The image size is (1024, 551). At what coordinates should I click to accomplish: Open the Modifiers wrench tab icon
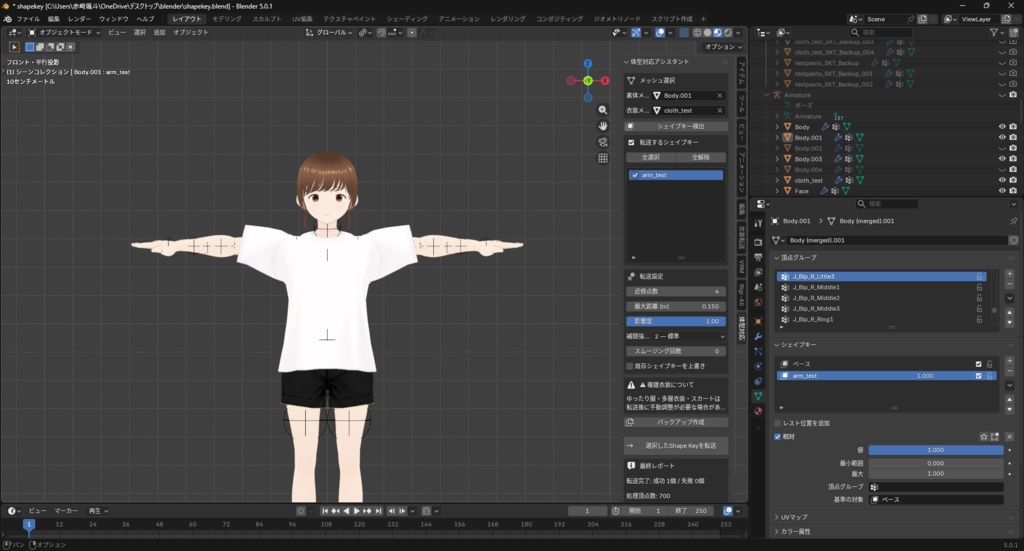pyautogui.click(x=758, y=336)
